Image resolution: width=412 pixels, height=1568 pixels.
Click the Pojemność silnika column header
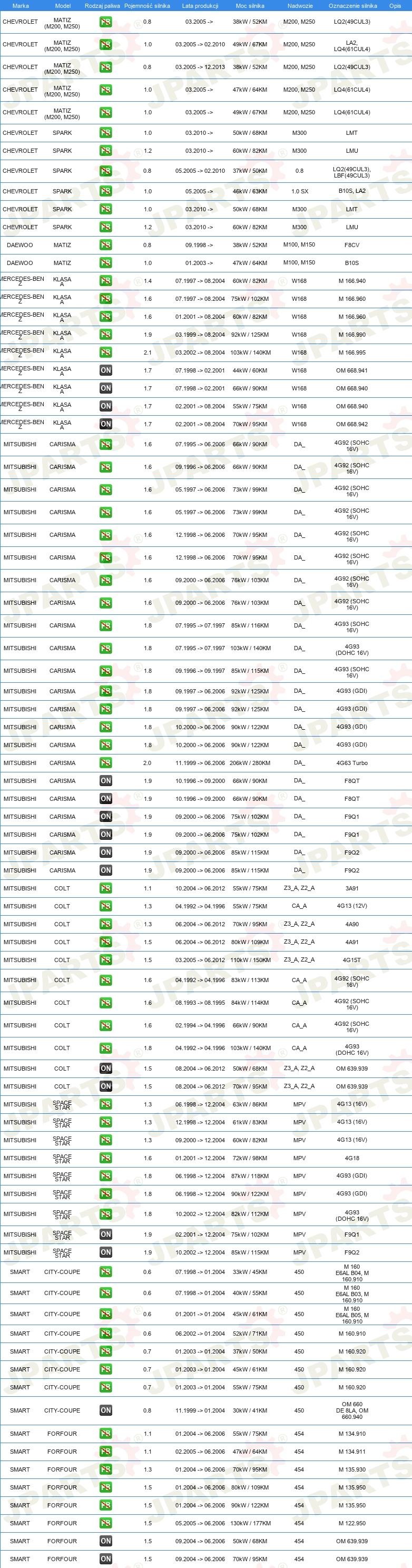pos(148,5)
